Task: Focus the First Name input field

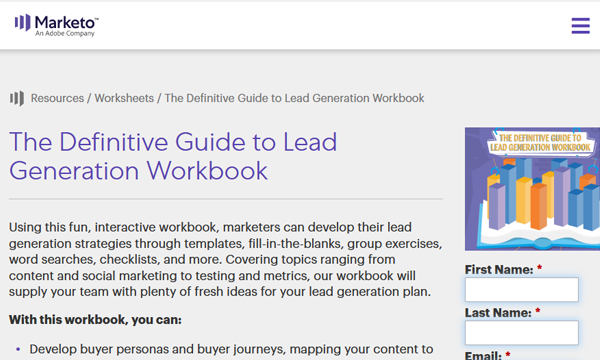Action: click(x=522, y=290)
